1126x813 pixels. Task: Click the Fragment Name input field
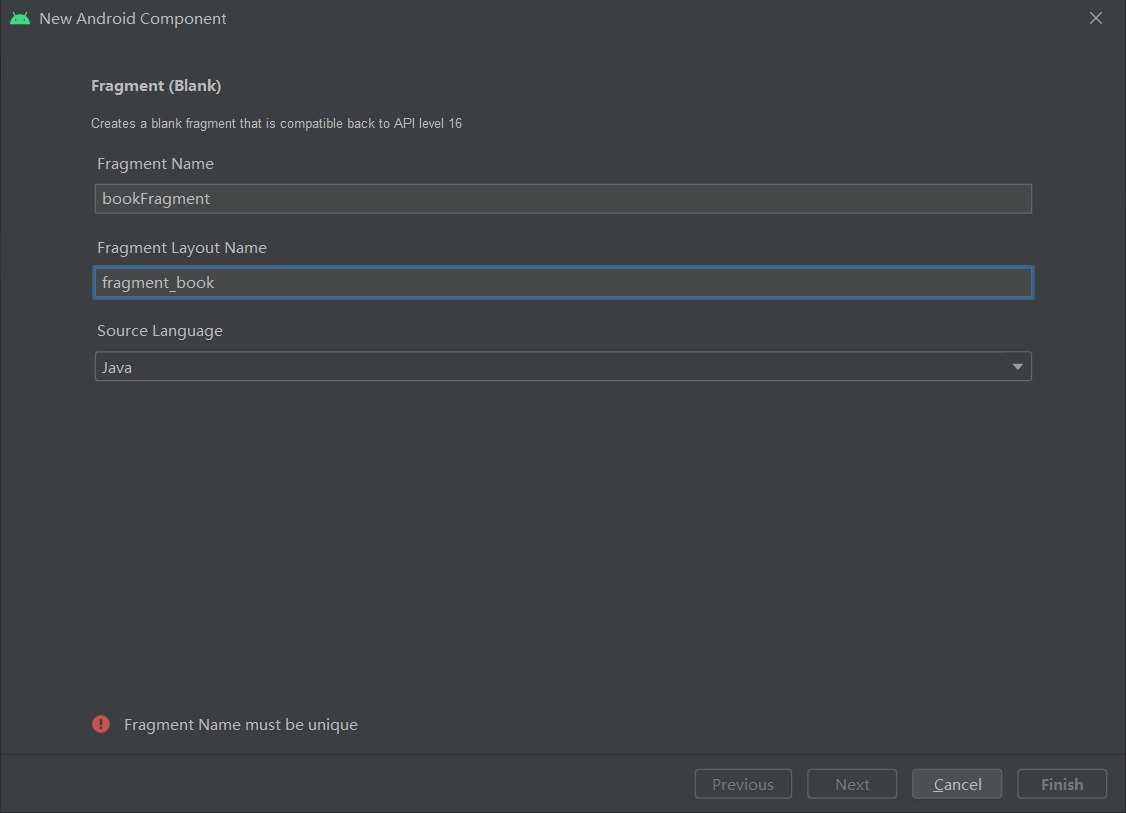[x=563, y=199]
